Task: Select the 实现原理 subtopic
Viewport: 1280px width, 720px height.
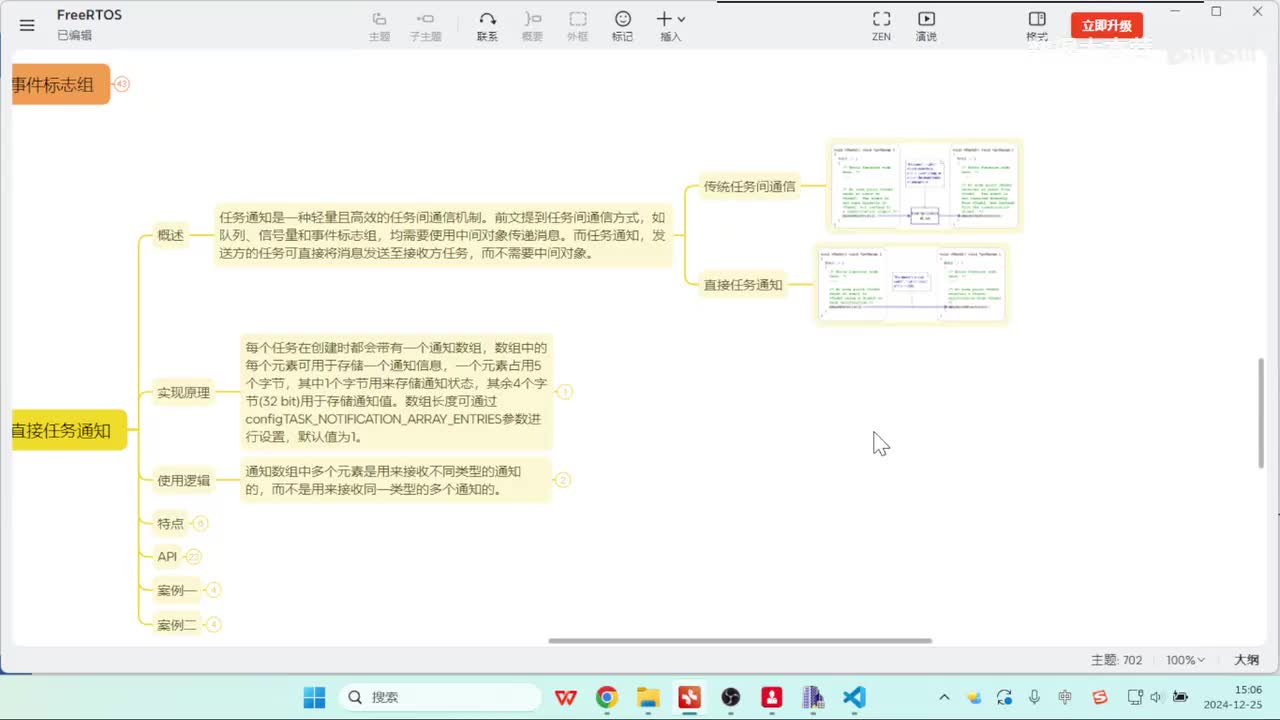Action: coord(184,392)
